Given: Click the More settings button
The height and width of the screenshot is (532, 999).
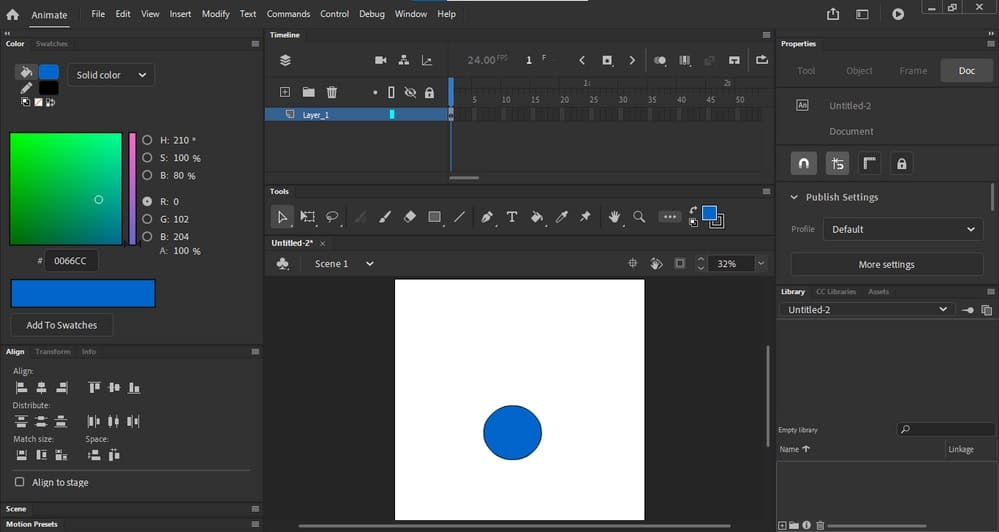Looking at the screenshot, I should [886, 264].
